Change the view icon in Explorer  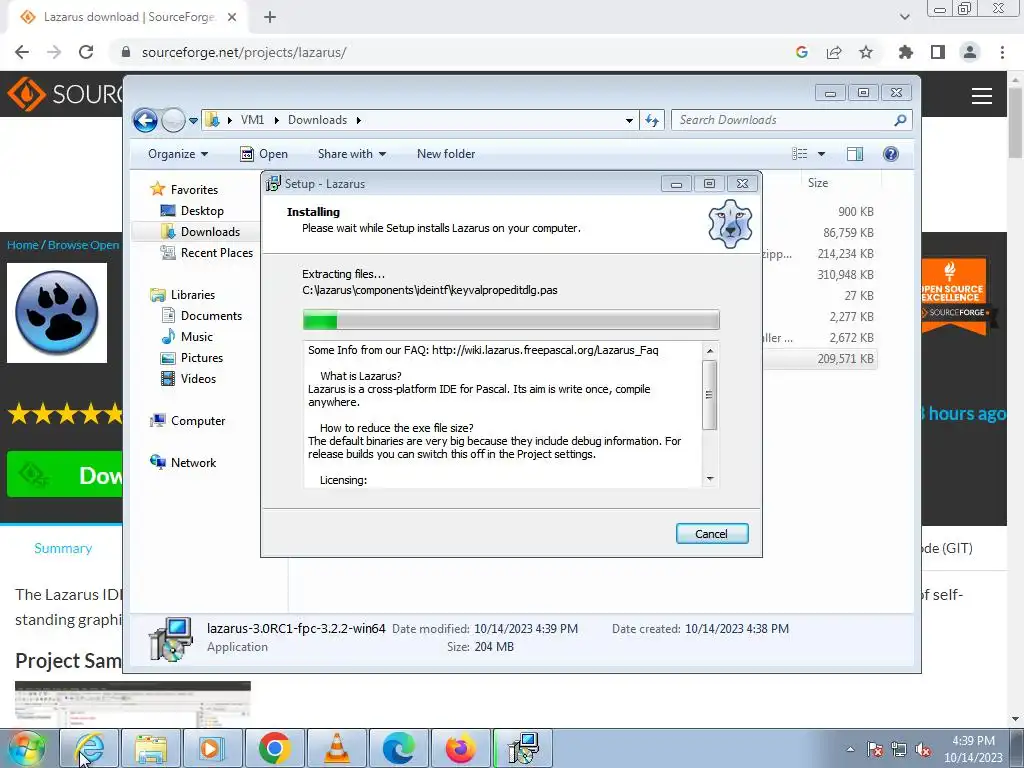[800, 154]
